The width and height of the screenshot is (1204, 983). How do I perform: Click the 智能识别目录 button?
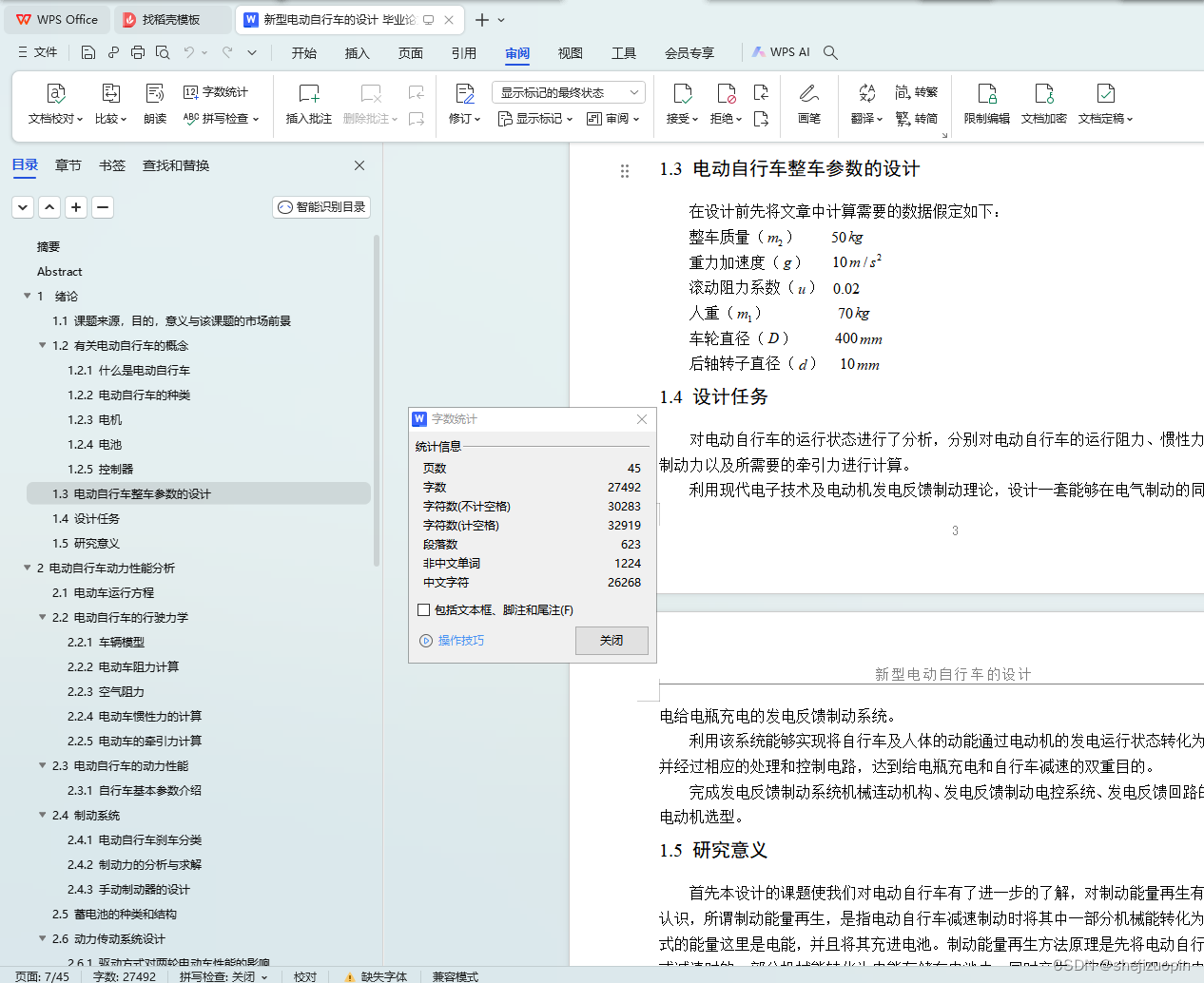pyautogui.click(x=321, y=206)
